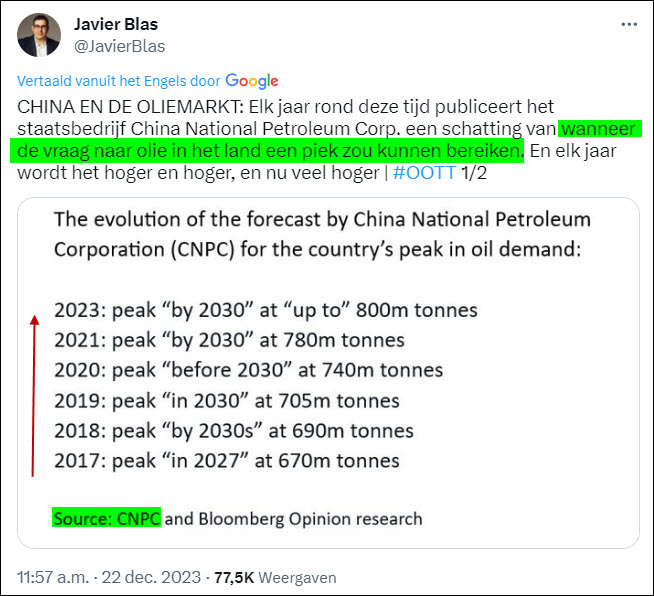The width and height of the screenshot is (654, 596).
Task: Open the tweet timestamp "11:57 a.m."
Action: [52, 578]
